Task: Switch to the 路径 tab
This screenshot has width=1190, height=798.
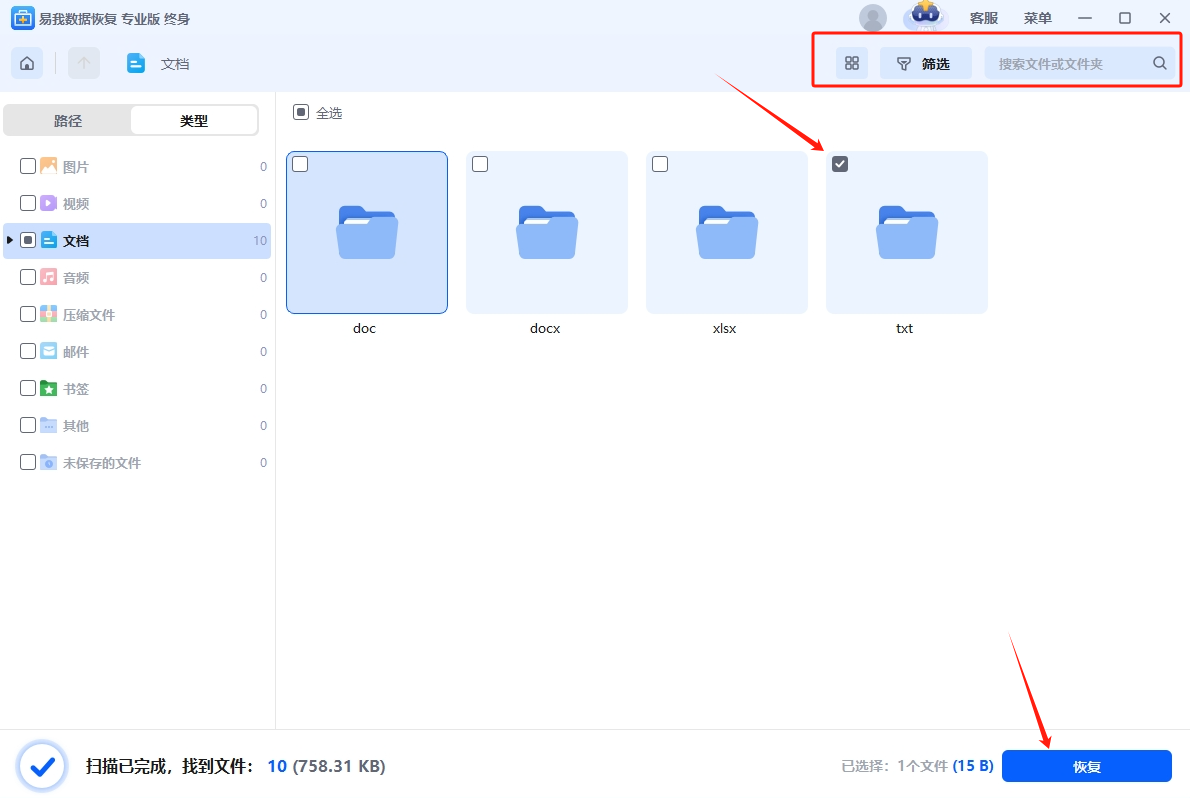Action: [68, 121]
